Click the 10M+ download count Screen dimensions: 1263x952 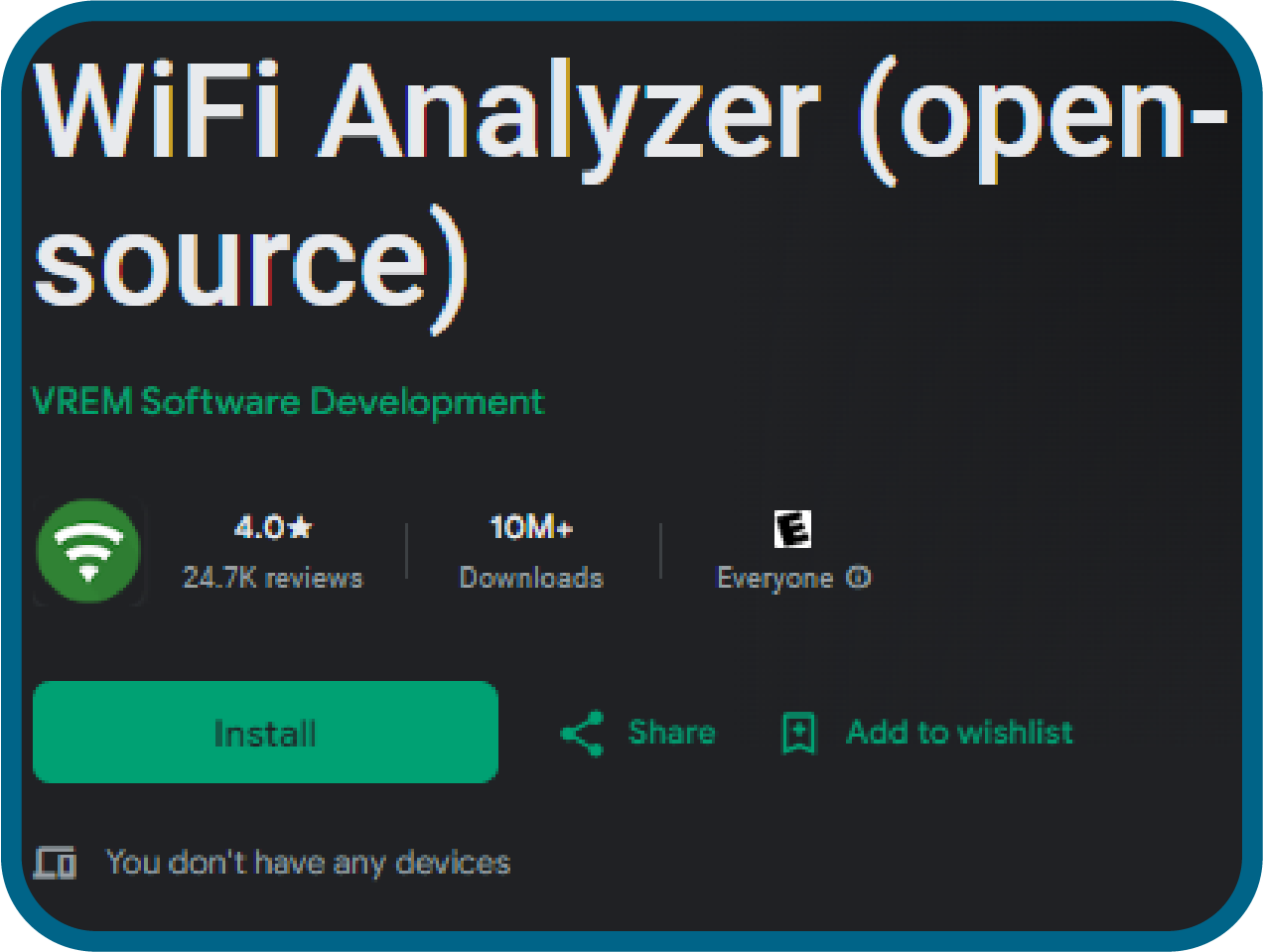531,527
